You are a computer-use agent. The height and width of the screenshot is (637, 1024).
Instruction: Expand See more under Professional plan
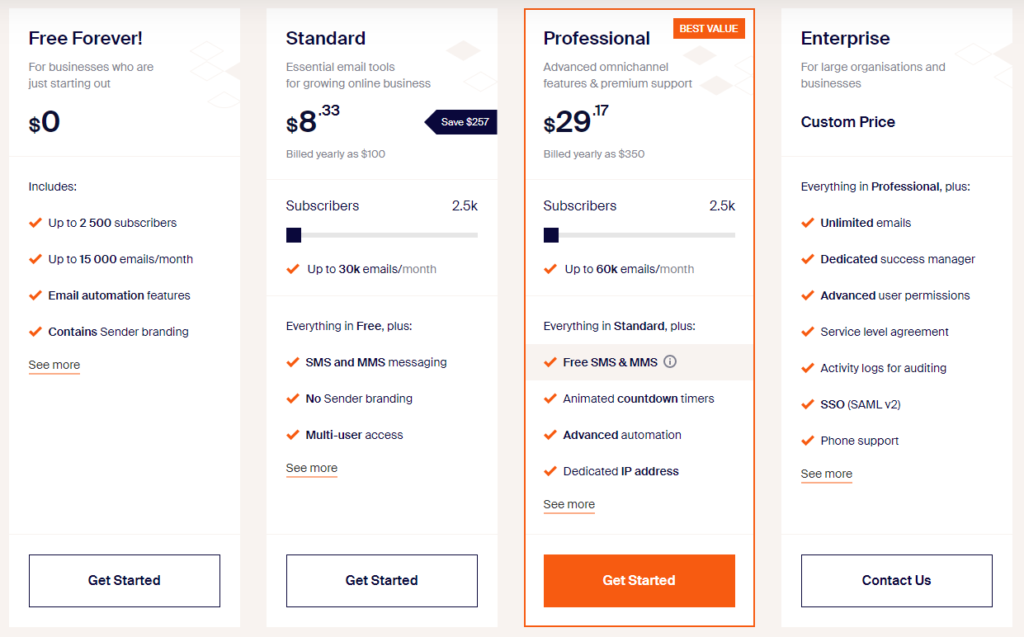pos(569,504)
